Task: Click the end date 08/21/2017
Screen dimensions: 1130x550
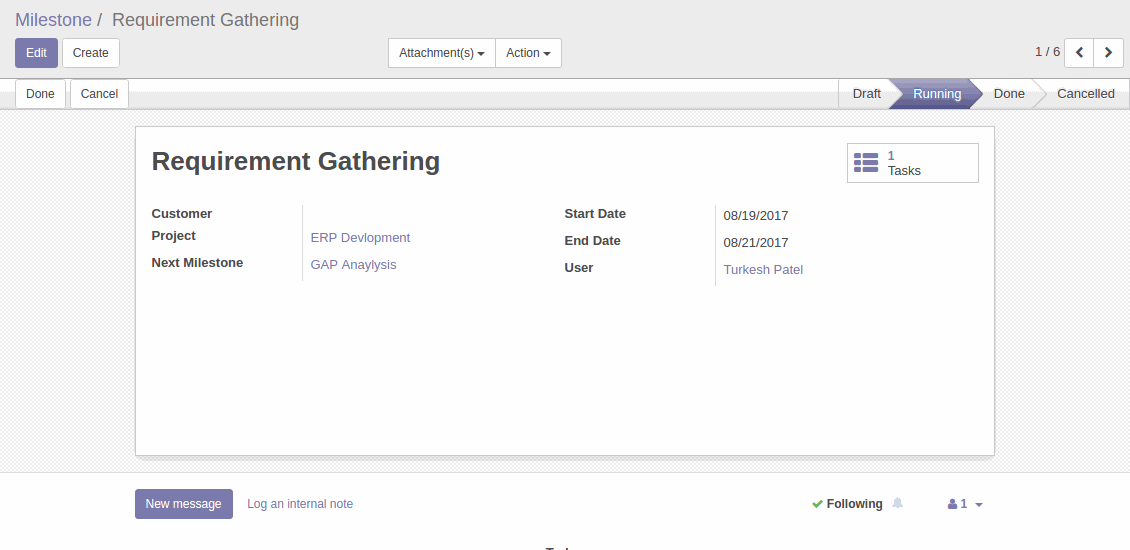Action: click(x=756, y=243)
